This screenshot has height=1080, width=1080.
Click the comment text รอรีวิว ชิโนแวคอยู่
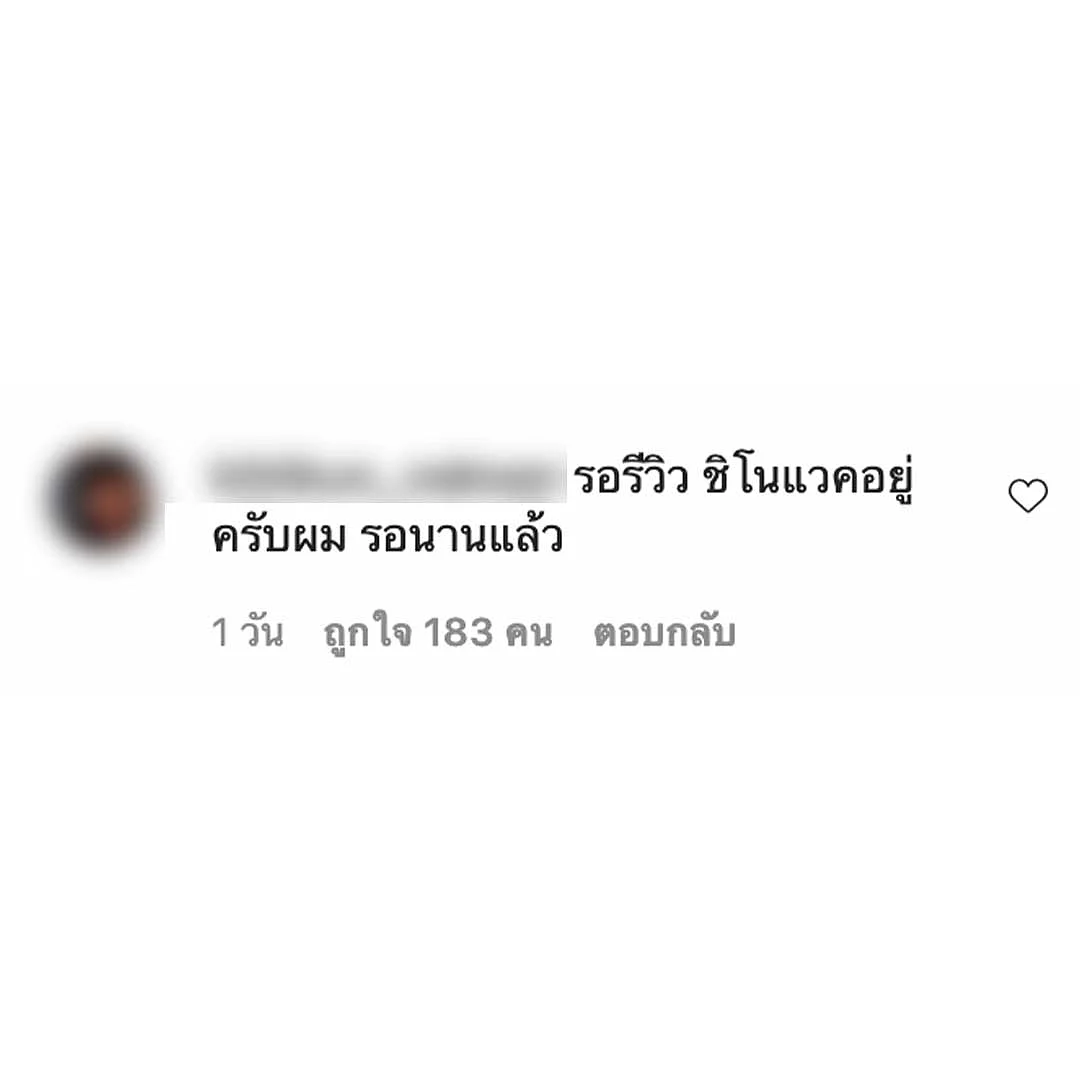point(744,478)
